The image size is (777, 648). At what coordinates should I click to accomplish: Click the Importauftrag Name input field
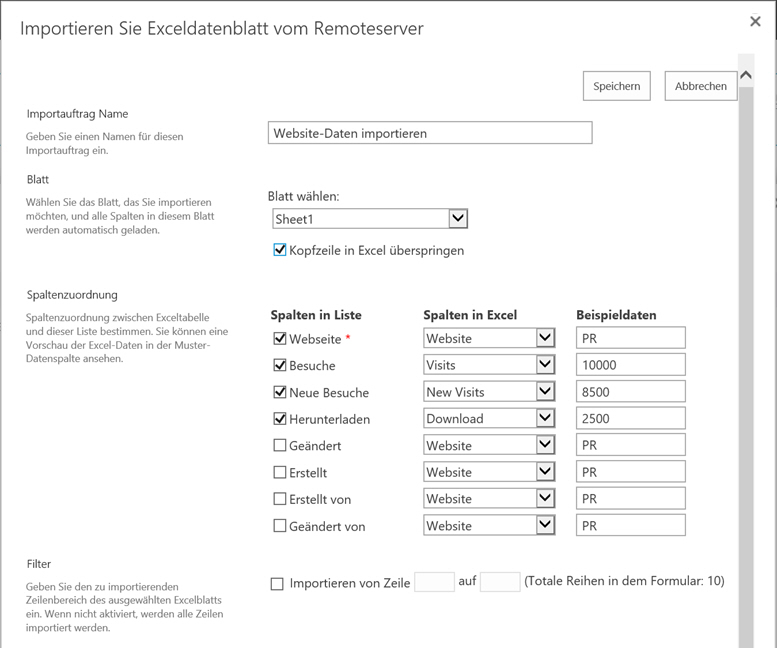430,133
